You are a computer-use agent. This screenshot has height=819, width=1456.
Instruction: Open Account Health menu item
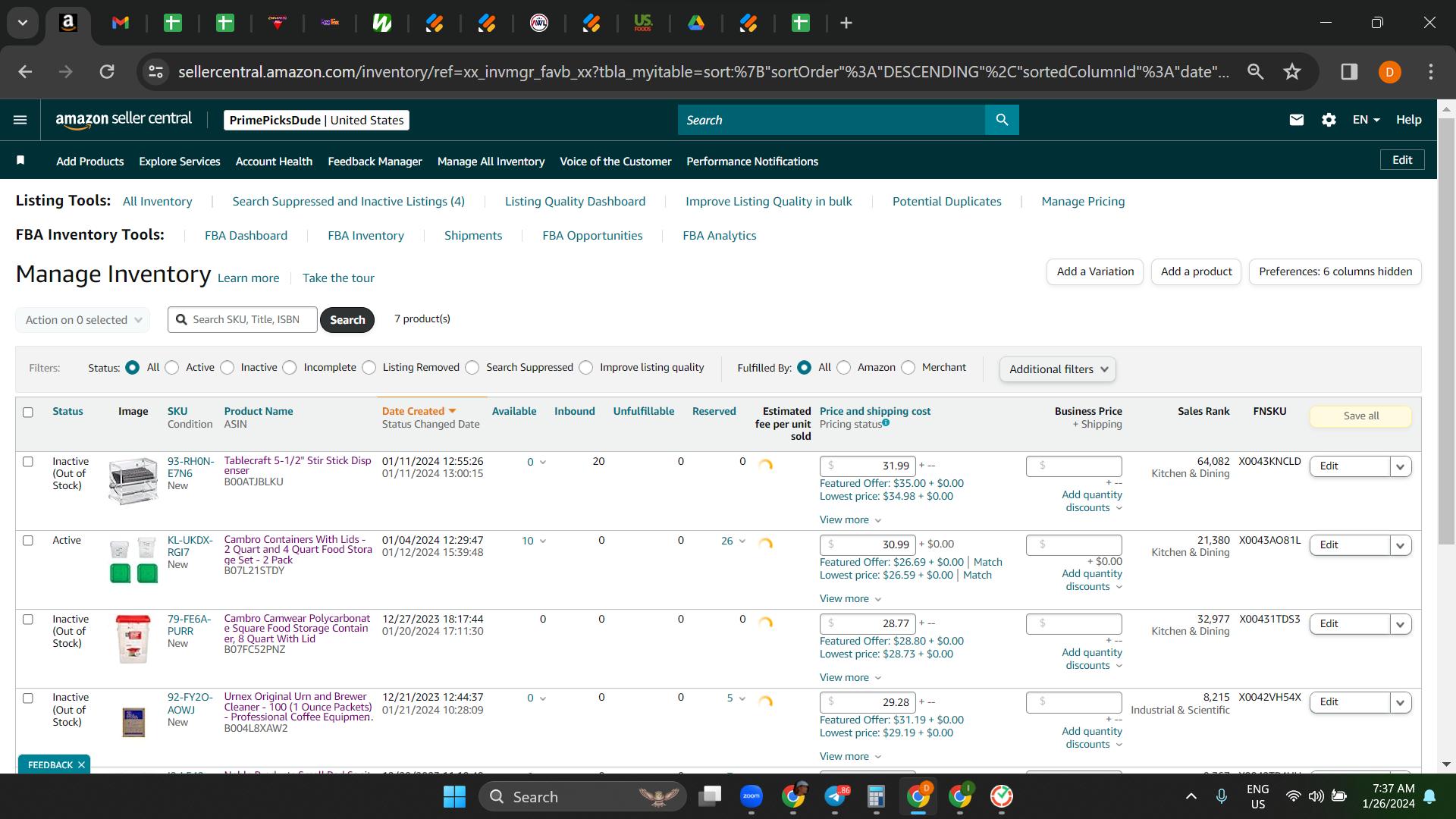274,161
